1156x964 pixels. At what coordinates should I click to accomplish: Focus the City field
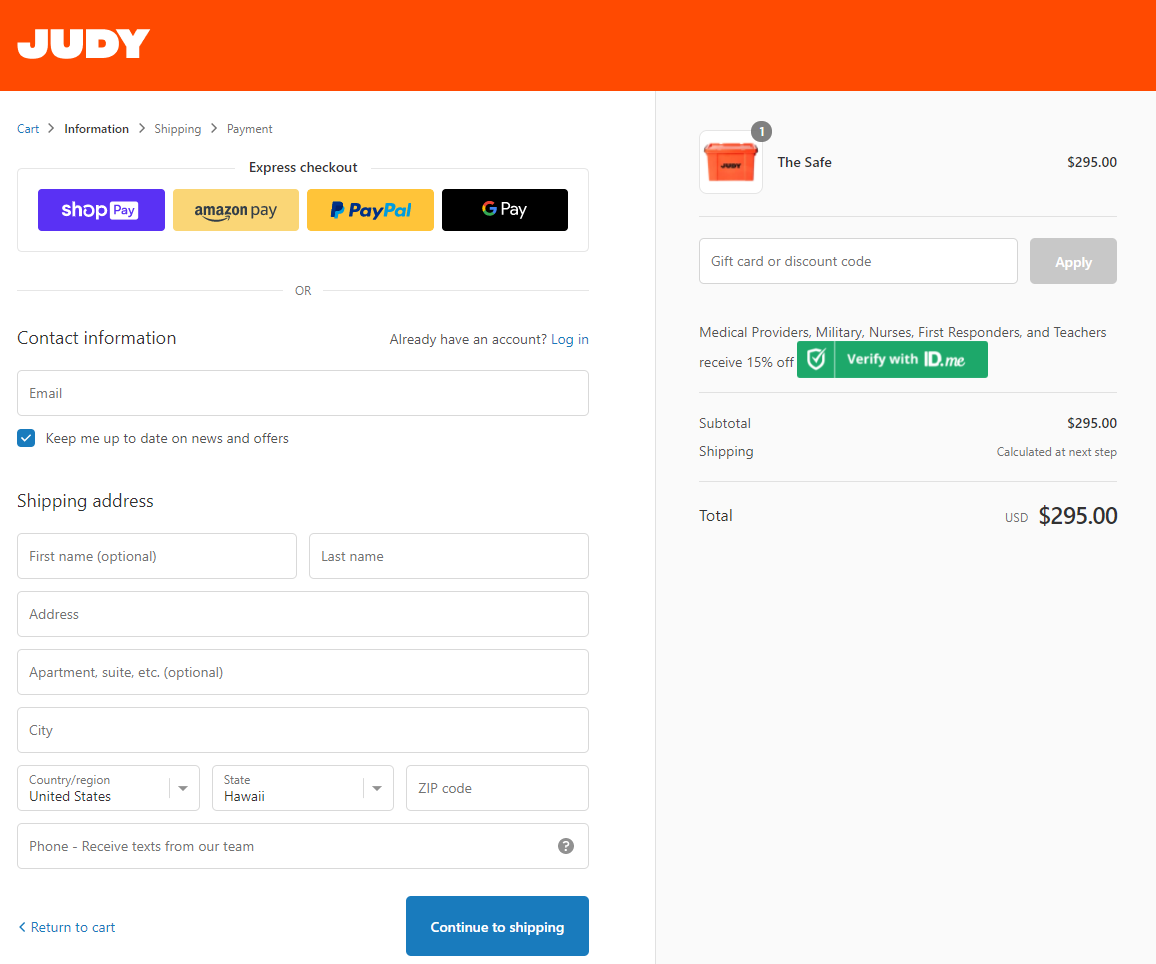tap(303, 730)
